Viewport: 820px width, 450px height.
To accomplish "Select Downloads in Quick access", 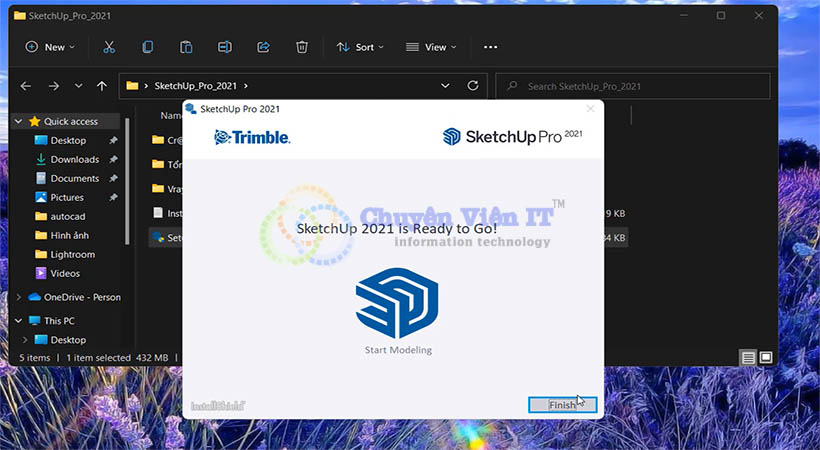I will click(74, 159).
